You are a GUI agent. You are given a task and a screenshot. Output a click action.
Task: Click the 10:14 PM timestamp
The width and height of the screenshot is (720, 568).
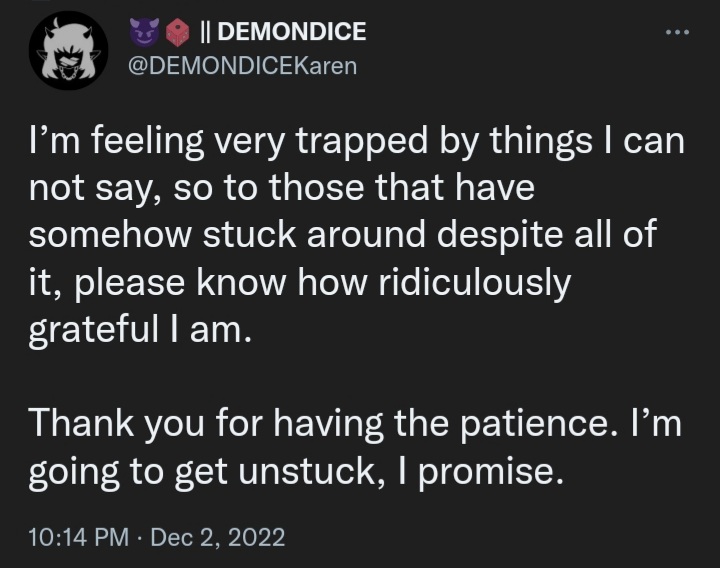coord(79,537)
